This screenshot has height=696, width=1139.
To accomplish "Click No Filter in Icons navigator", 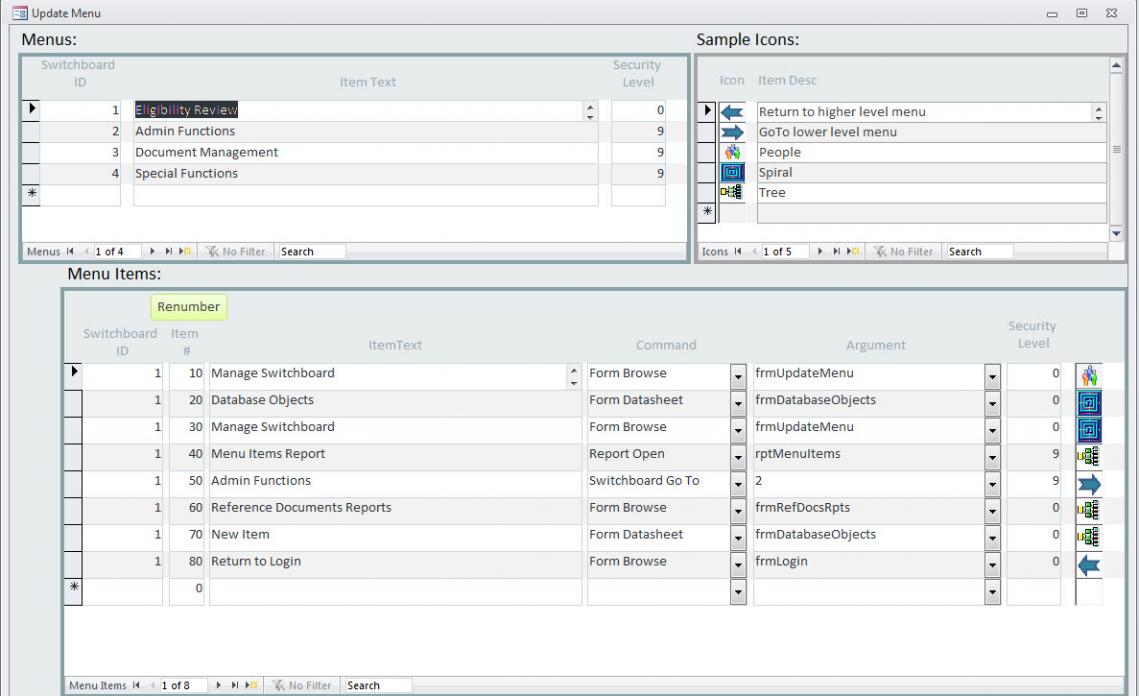I will click(903, 251).
